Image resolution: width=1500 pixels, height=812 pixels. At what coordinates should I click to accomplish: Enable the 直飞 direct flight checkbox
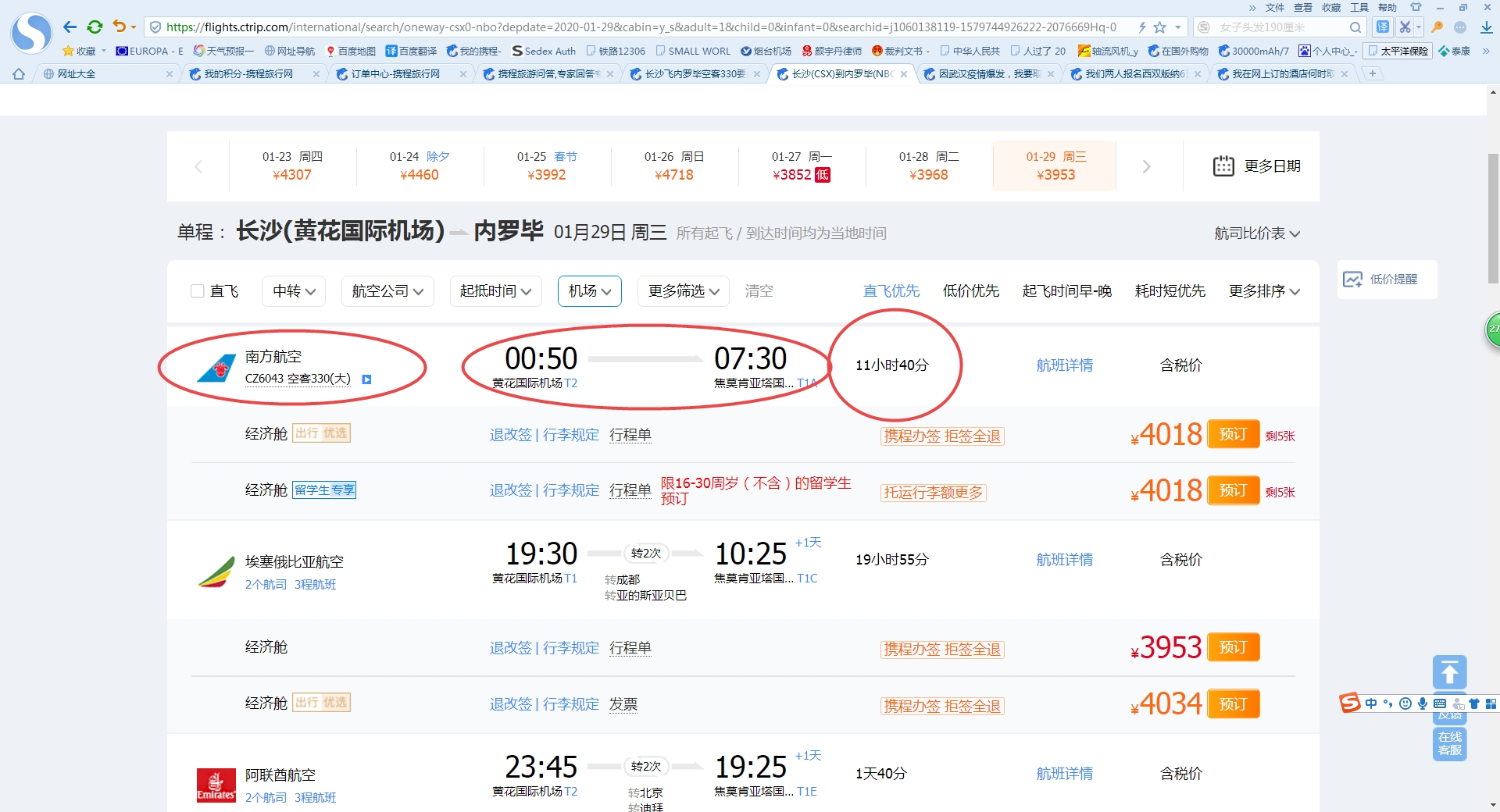(198, 291)
